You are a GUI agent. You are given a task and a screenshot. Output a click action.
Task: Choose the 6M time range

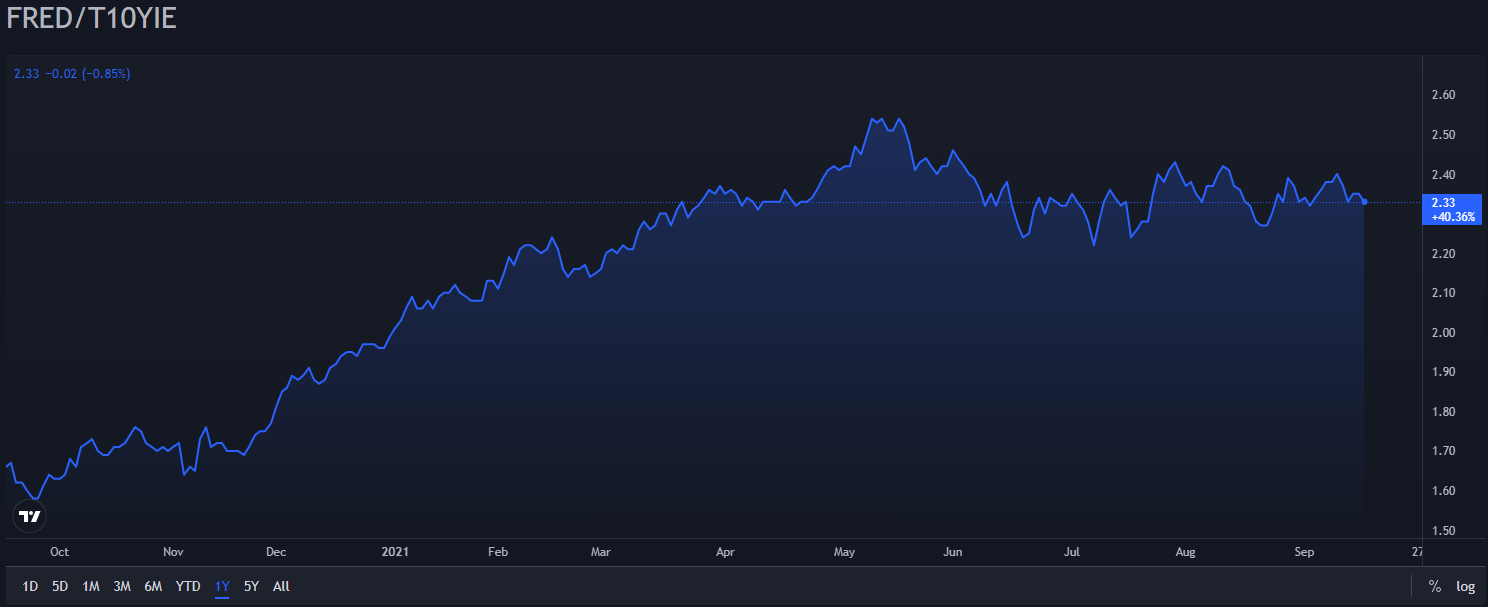pos(153,587)
